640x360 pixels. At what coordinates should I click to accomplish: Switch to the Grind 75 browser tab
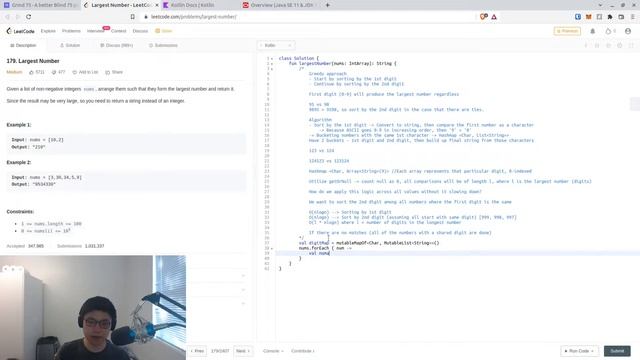[40, 5]
